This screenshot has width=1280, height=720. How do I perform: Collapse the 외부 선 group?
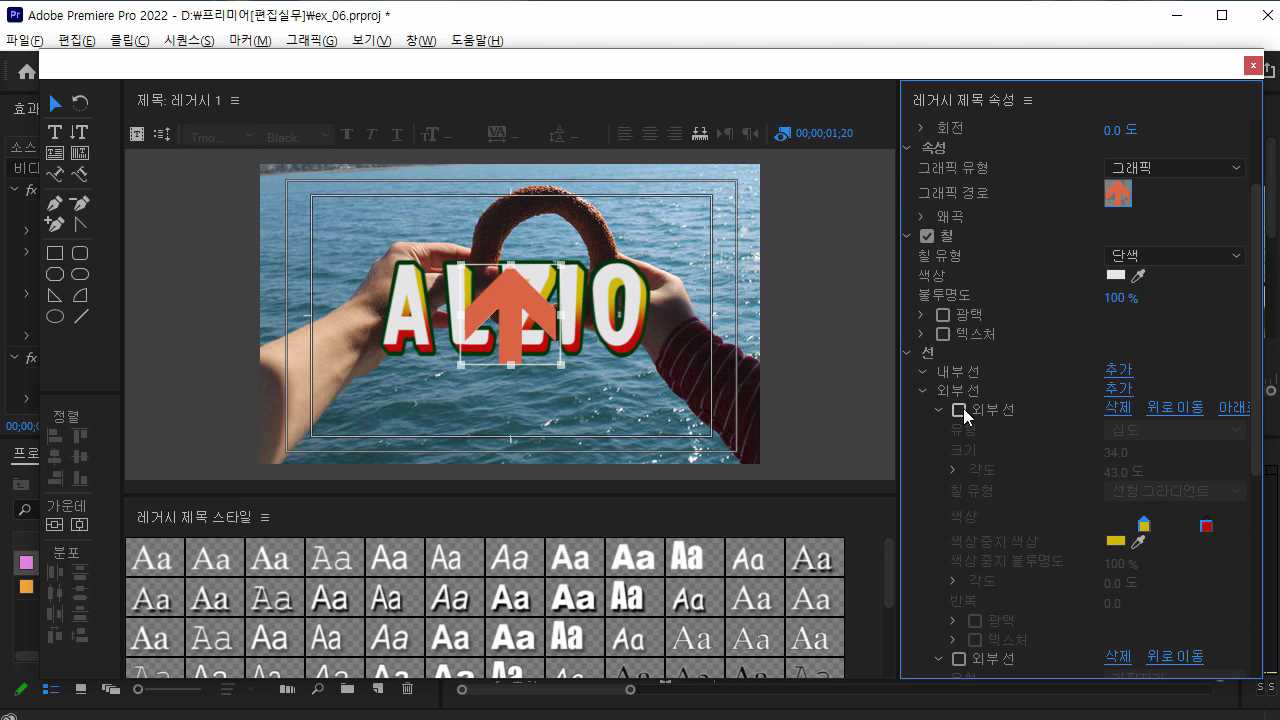pyautogui.click(x=922, y=391)
